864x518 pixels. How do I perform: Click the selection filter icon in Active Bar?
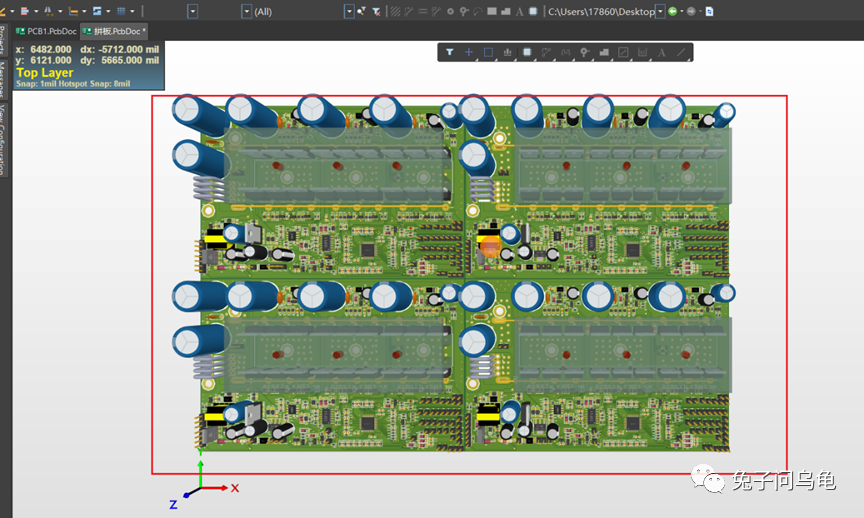tap(450, 52)
